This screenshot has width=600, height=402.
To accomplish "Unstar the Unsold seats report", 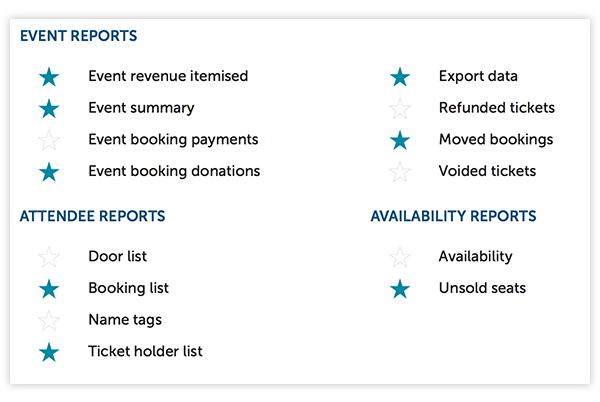I will coord(400,289).
